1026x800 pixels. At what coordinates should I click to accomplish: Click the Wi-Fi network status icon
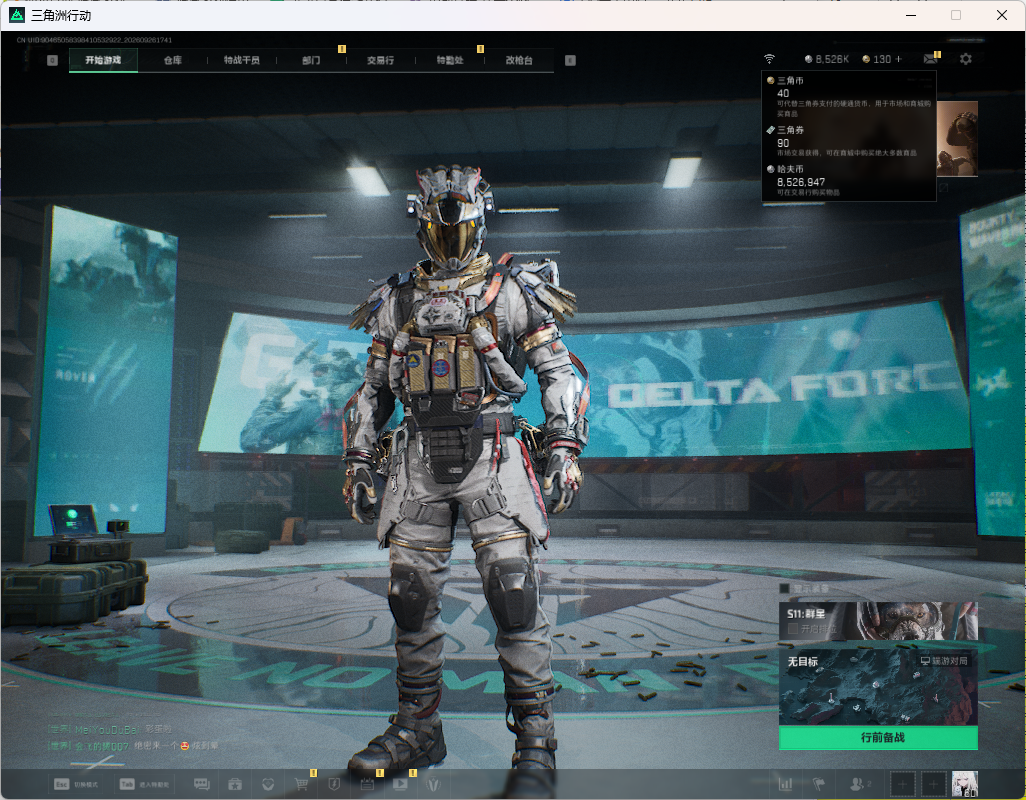tap(770, 59)
